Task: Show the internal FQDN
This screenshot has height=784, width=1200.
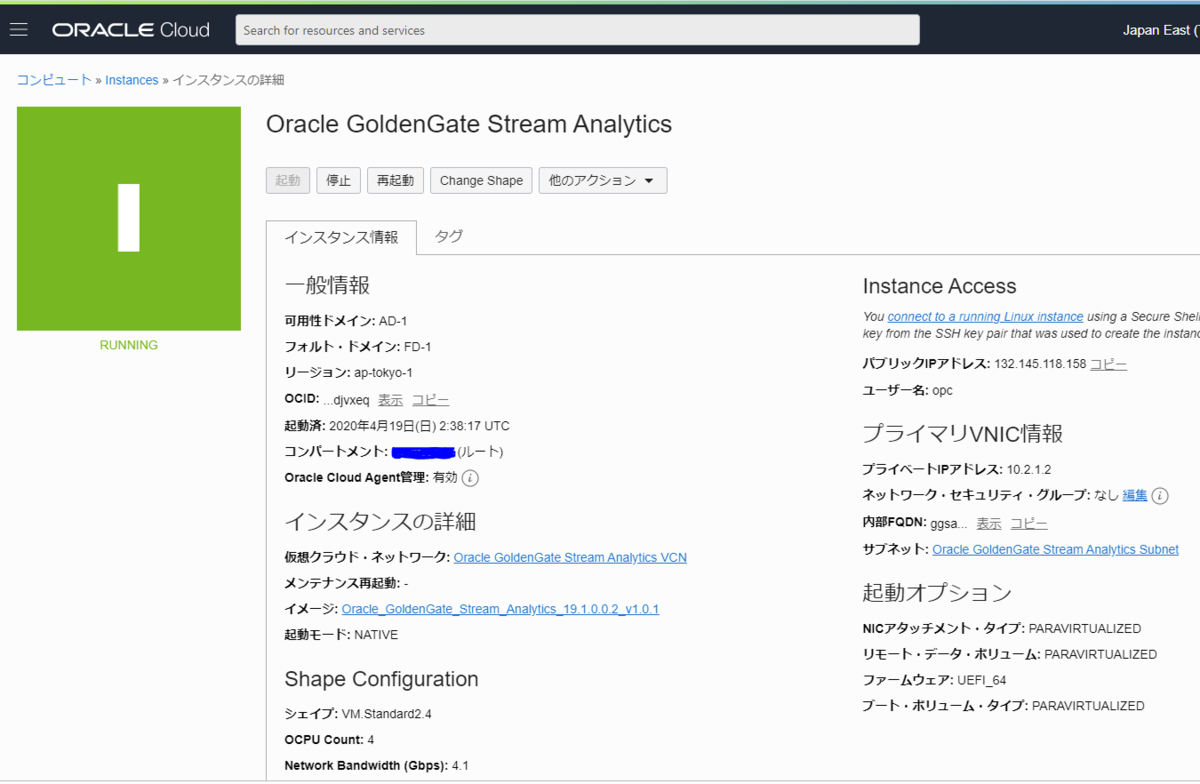Action: (989, 524)
